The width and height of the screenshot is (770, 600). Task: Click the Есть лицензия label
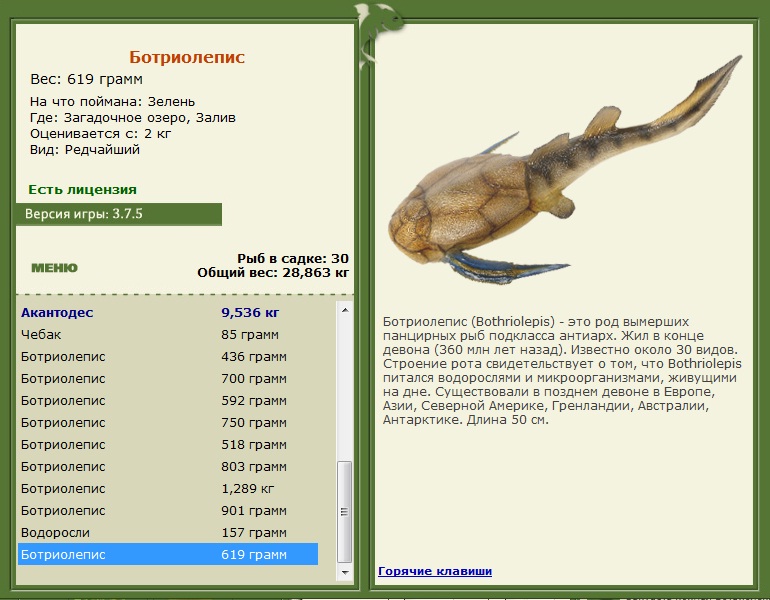tap(82, 190)
